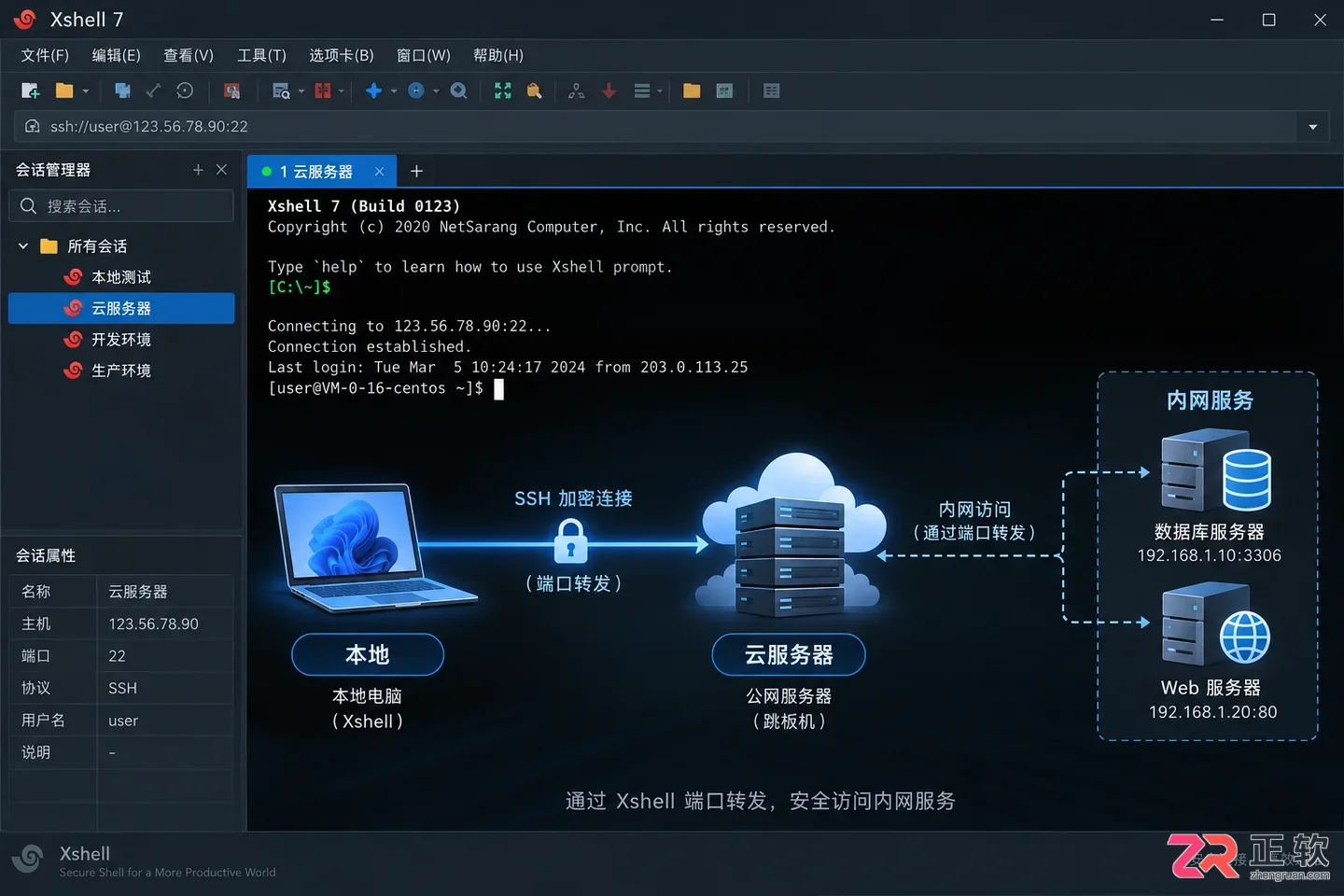Screen dimensions: 1344x896
Task: Click the red layout toolbar icon
Action: coord(323,91)
